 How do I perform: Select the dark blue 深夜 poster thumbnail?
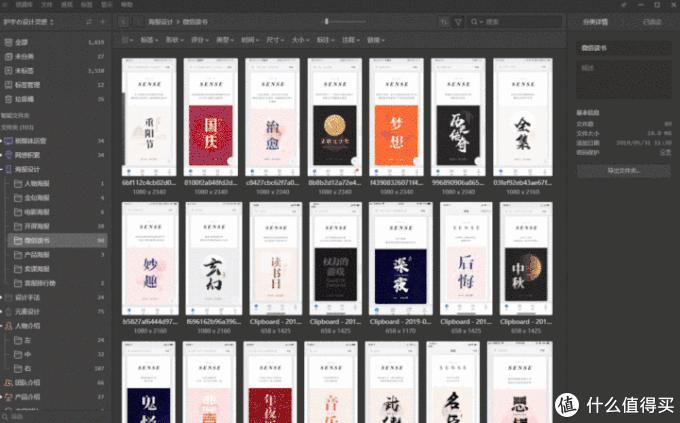(401, 259)
